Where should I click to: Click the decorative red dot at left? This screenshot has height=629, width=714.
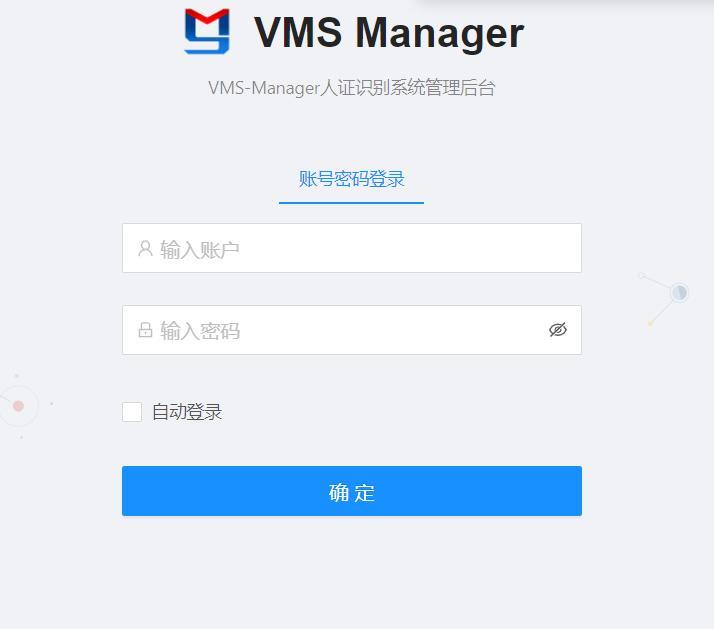[x=18, y=405]
